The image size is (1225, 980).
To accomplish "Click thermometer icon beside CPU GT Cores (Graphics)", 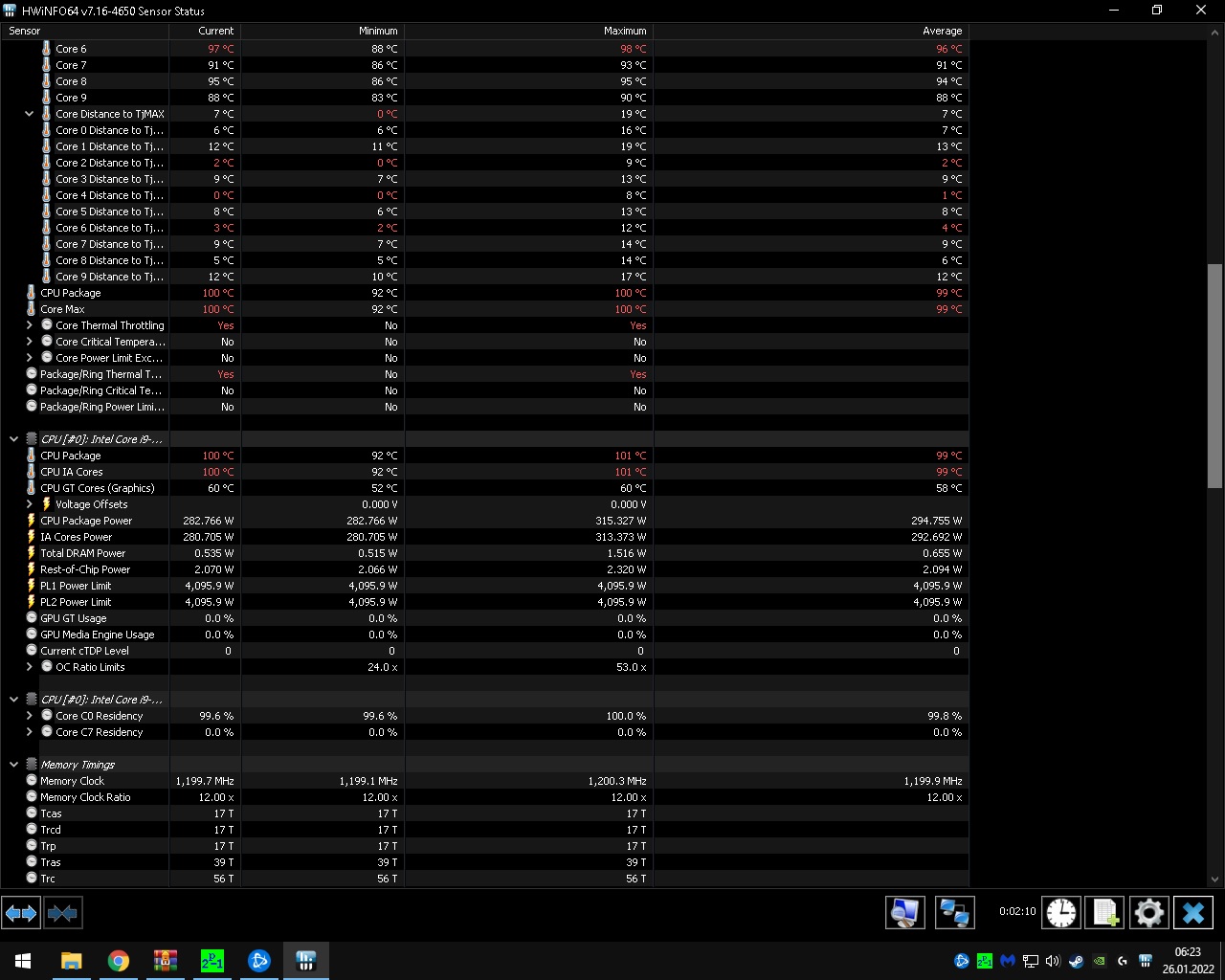I will coord(31,488).
